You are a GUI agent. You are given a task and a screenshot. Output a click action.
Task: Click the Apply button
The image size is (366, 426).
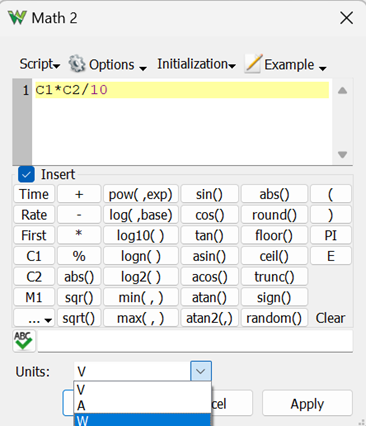[307, 403]
